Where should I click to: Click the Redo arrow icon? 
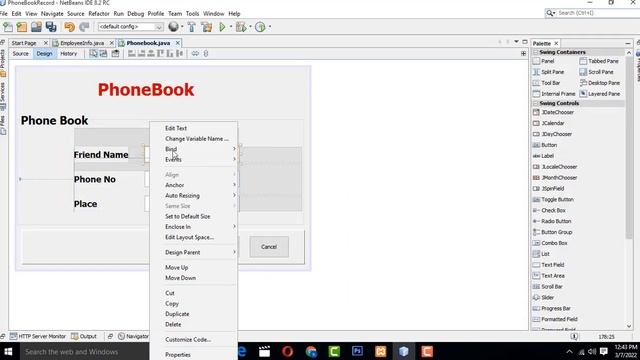[x=84, y=27]
